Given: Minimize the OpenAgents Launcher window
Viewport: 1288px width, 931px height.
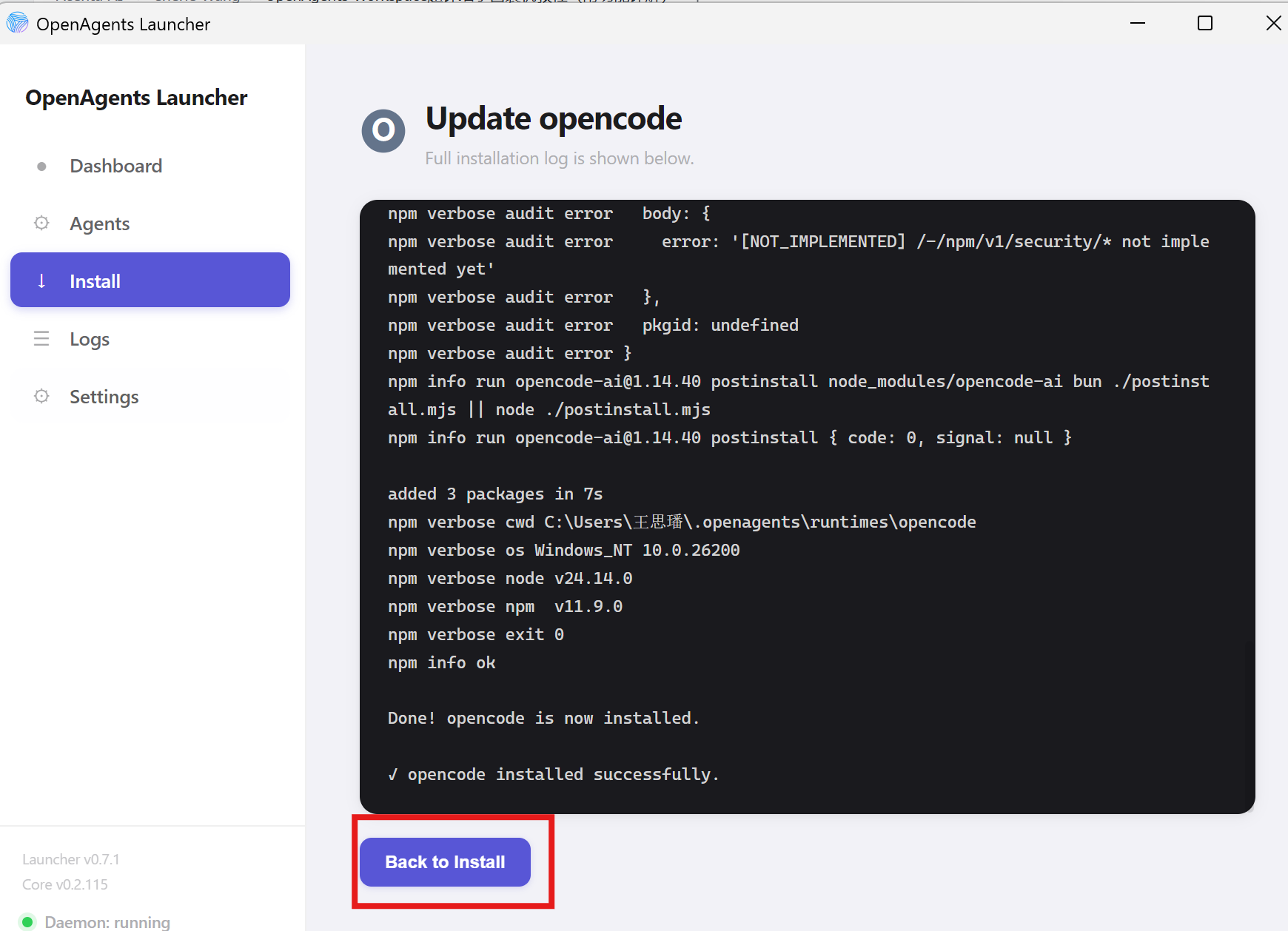Looking at the screenshot, I should click(x=1138, y=24).
